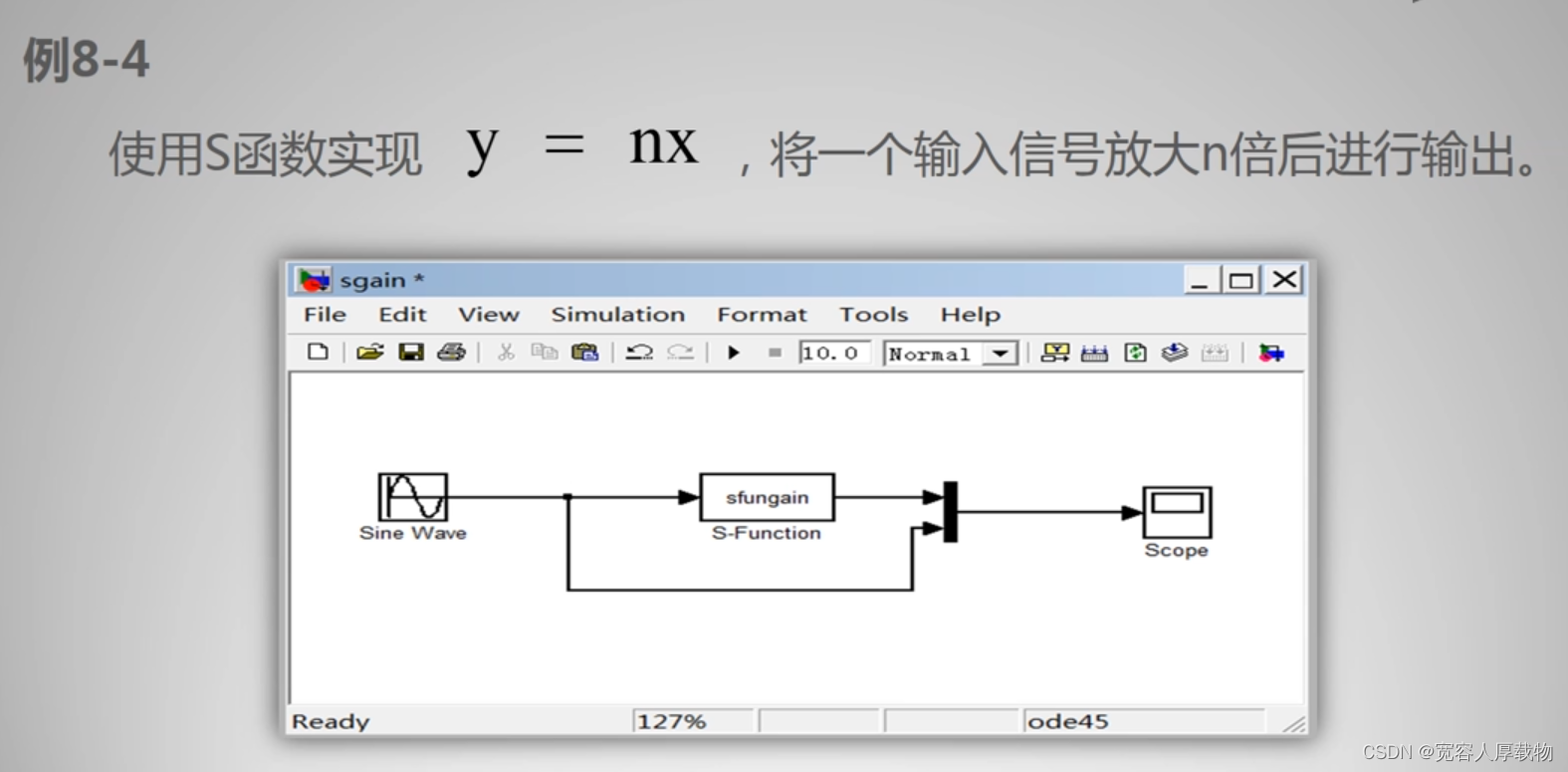This screenshot has height=772, width=1568.
Task: Select the sfungain S-Function block
Action: [768, 496]
